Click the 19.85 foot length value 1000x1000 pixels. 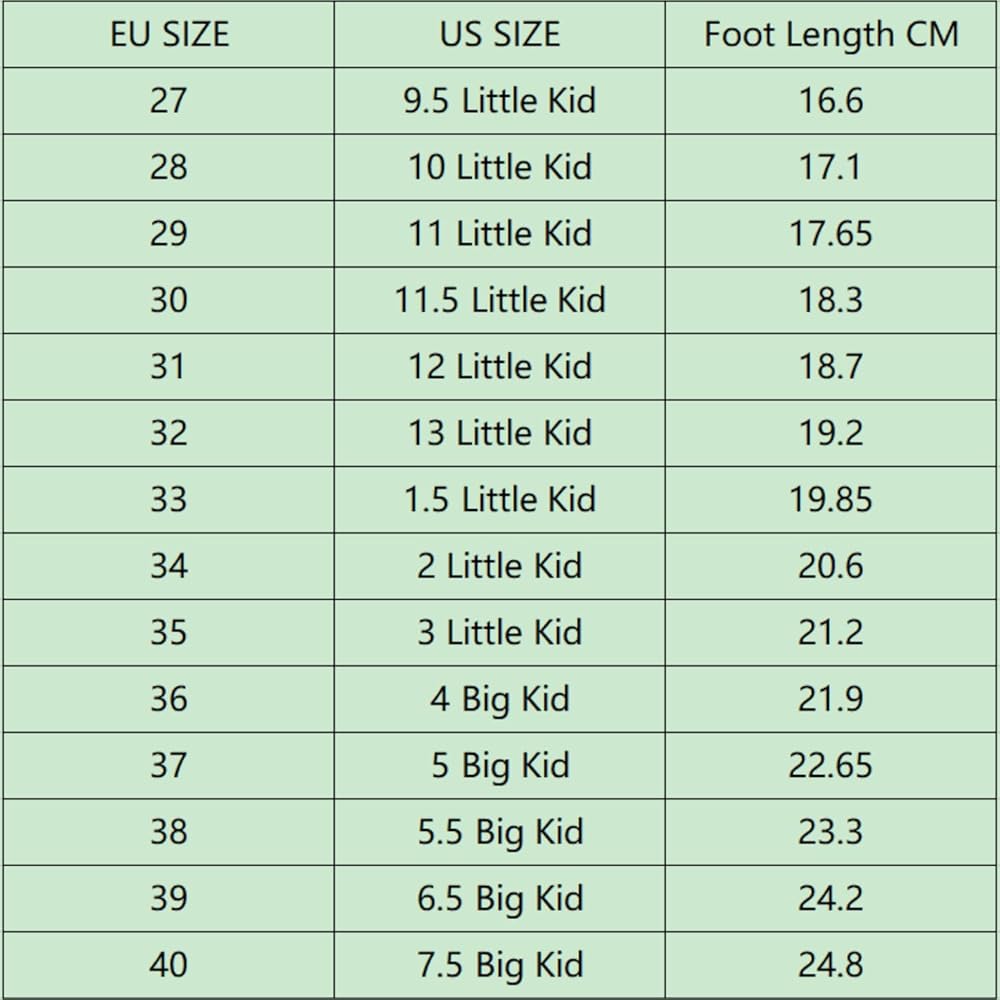click(830, 499)
